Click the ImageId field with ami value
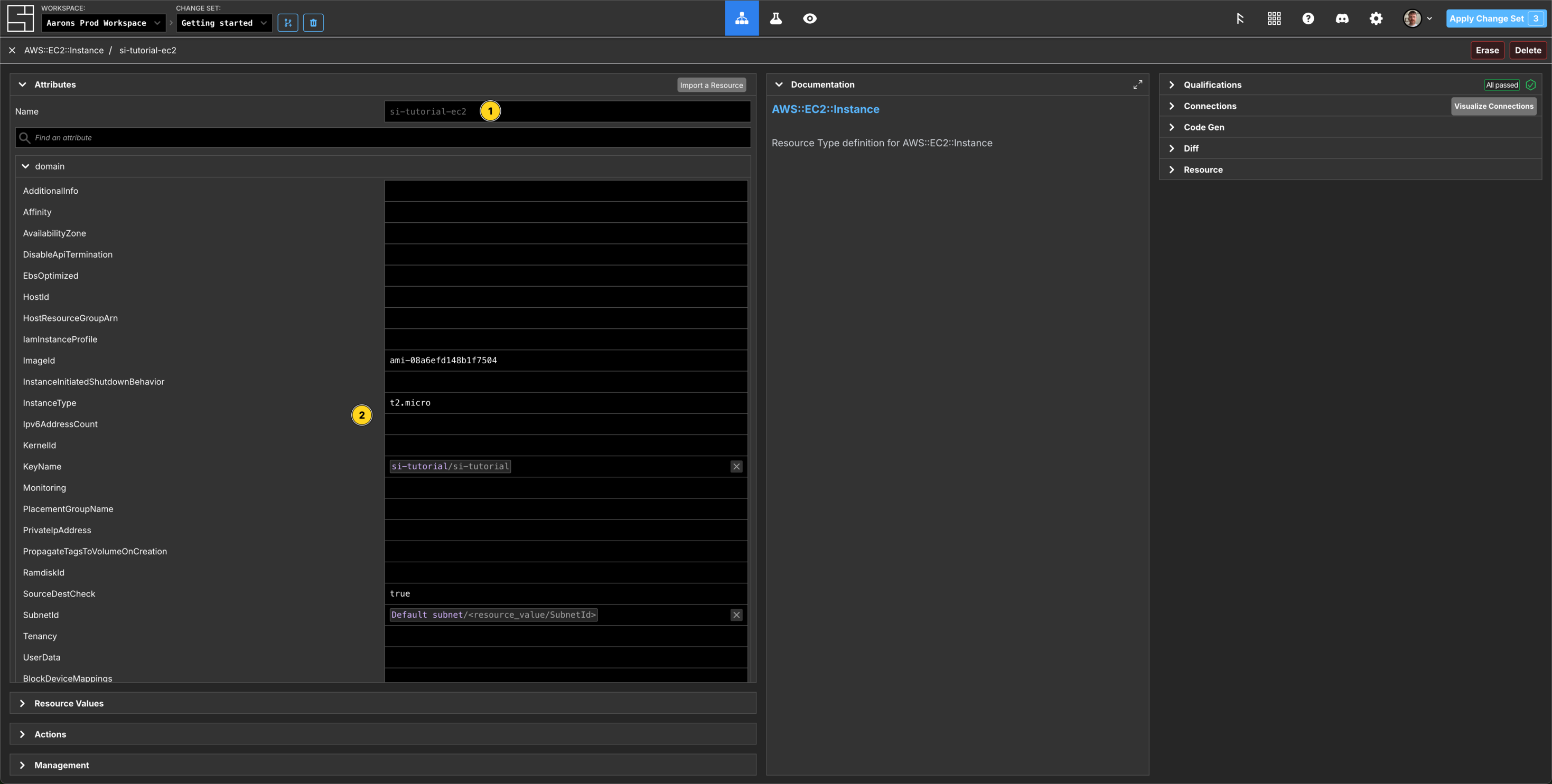The image size is (1552, 784). 566,361
